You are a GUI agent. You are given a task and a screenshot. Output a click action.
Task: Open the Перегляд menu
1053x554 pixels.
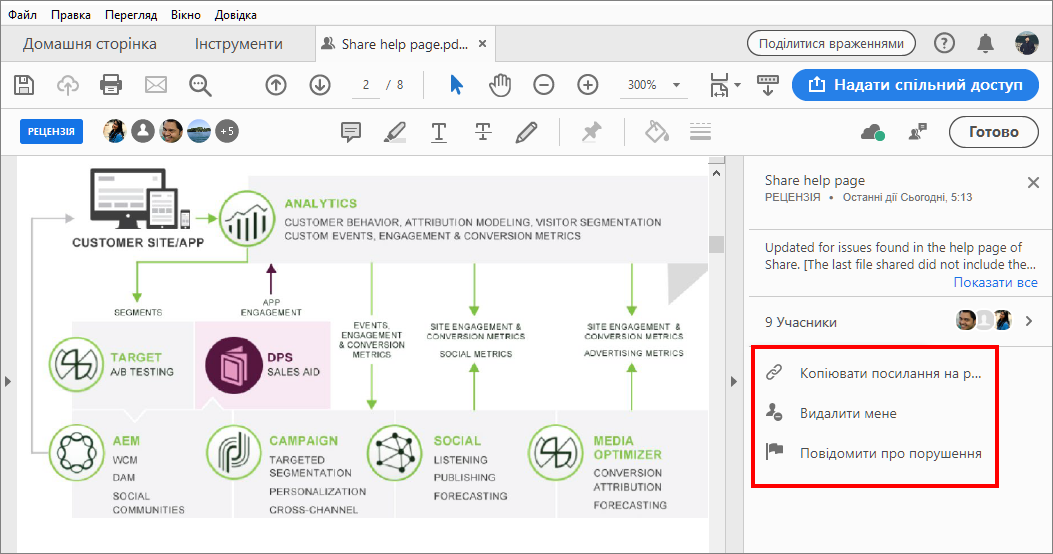coord(131,14)
